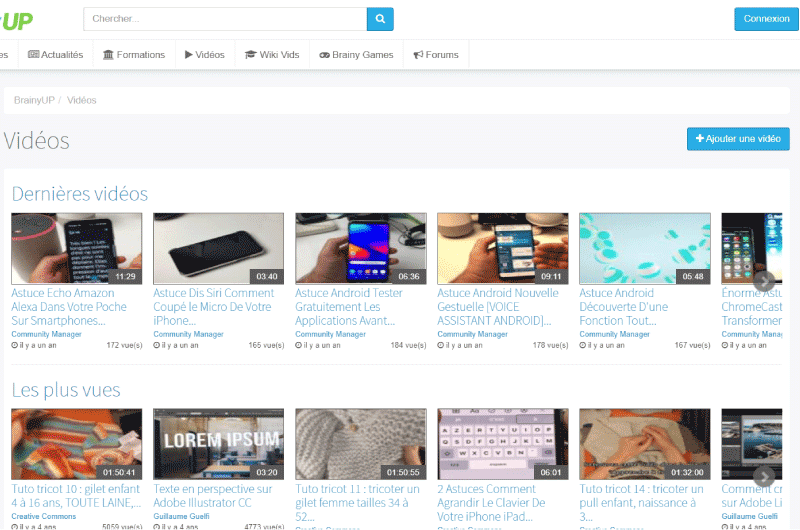Click the next arrow on Dernières vidéos carousel
Screen dimensions: 800x530
click(764, 281)
